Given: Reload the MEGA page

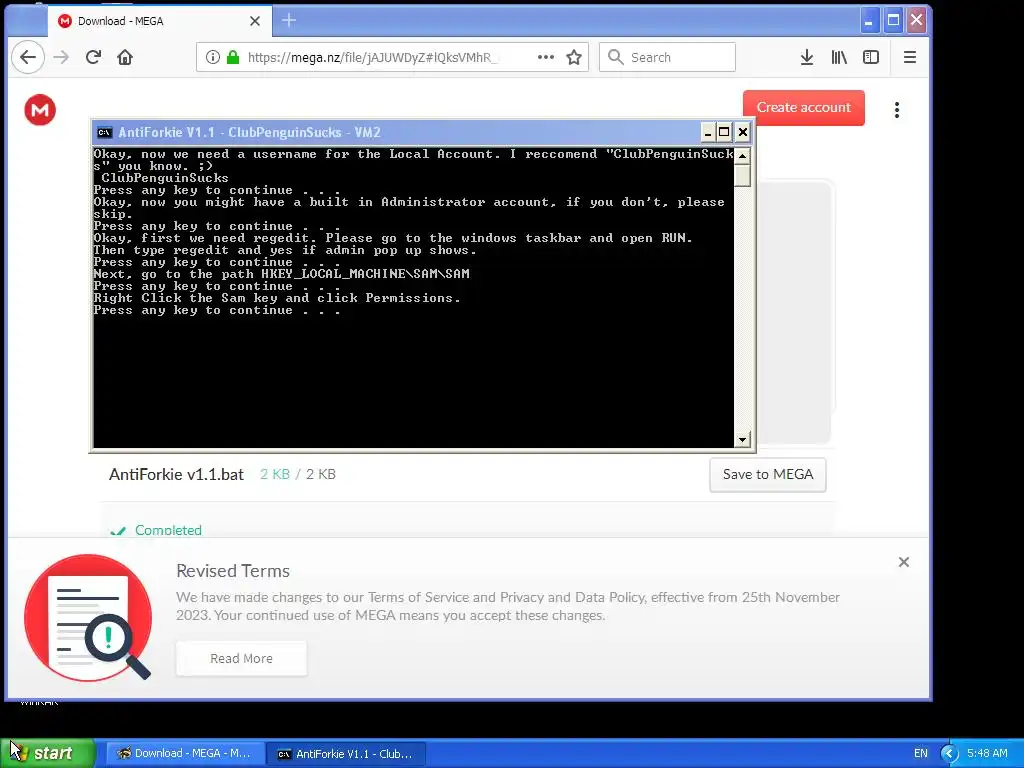Looking at the screenshot, I should coord(93,57).
